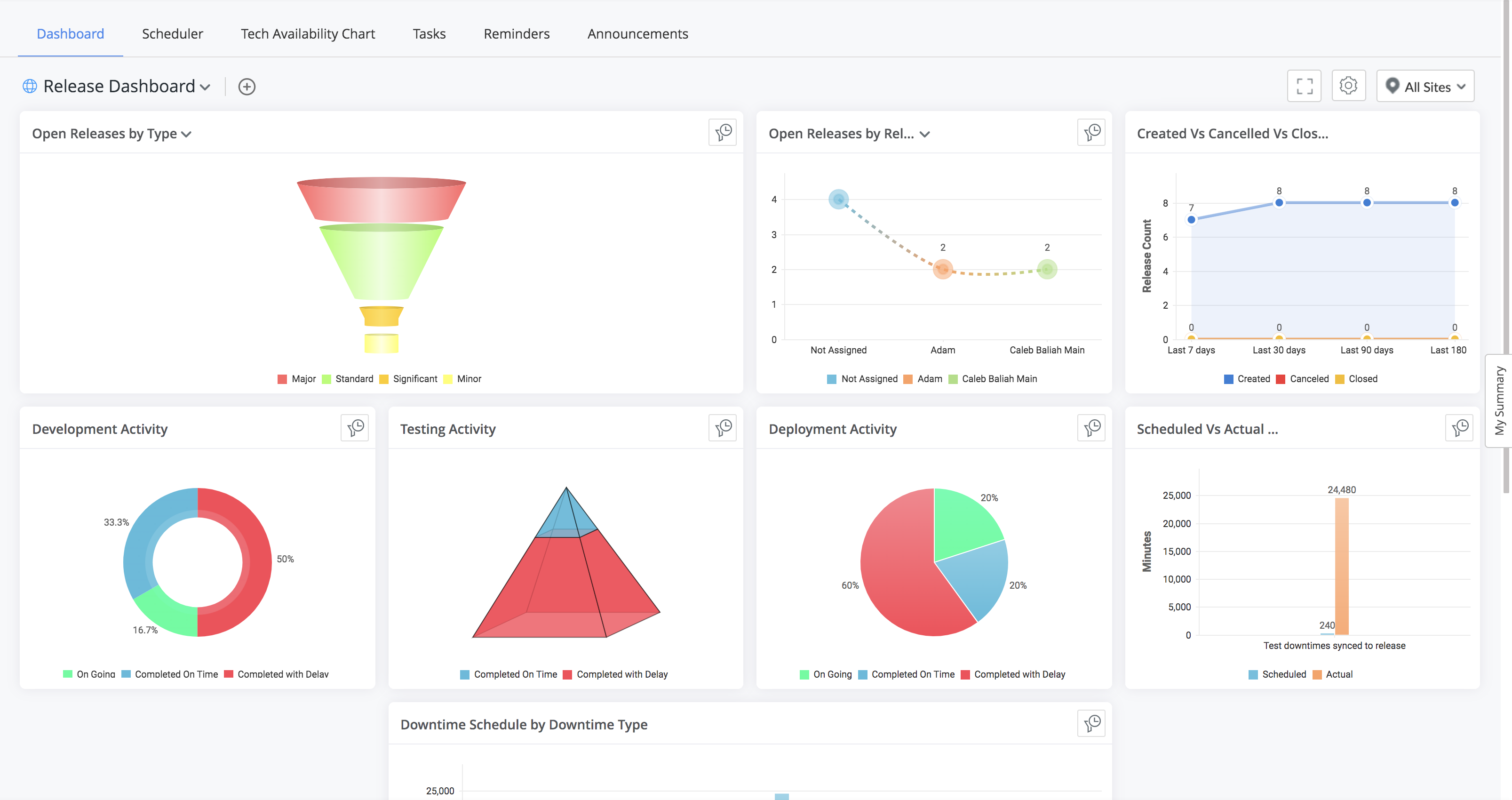Open date filter on Deployment Activity widget
This screenshot has height=800, width=1512.
point(1091,428)
